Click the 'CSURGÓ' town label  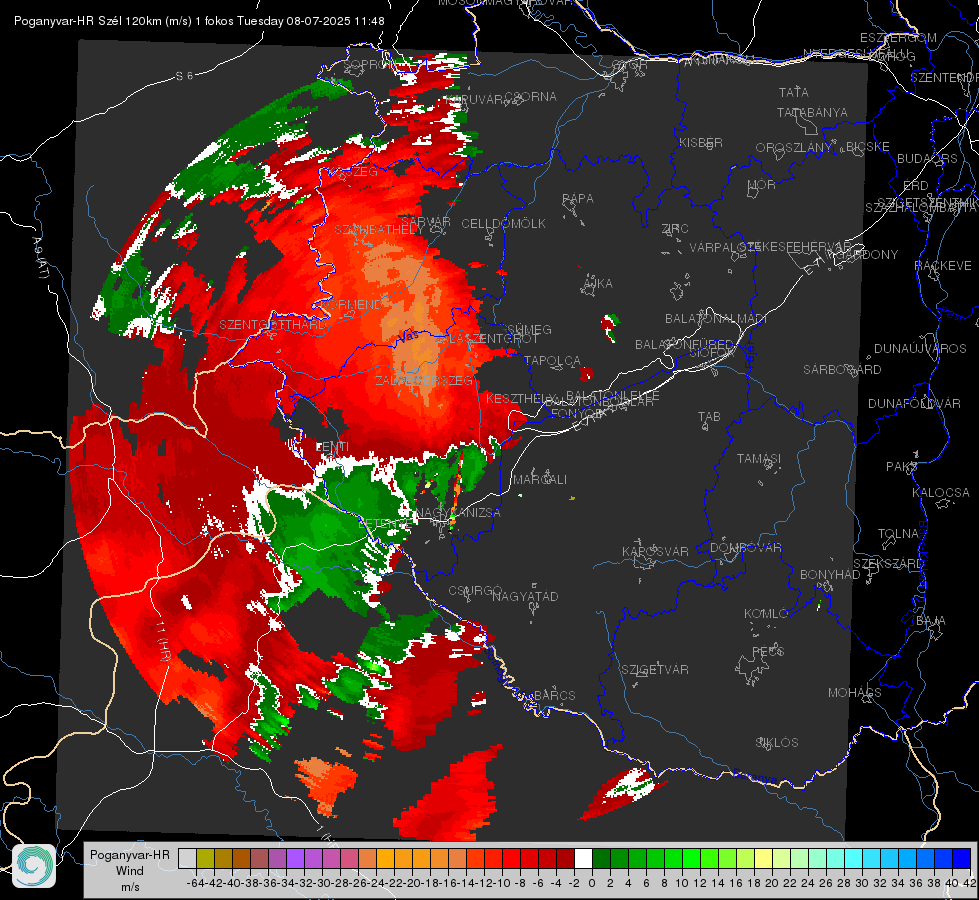click(475, 590)
